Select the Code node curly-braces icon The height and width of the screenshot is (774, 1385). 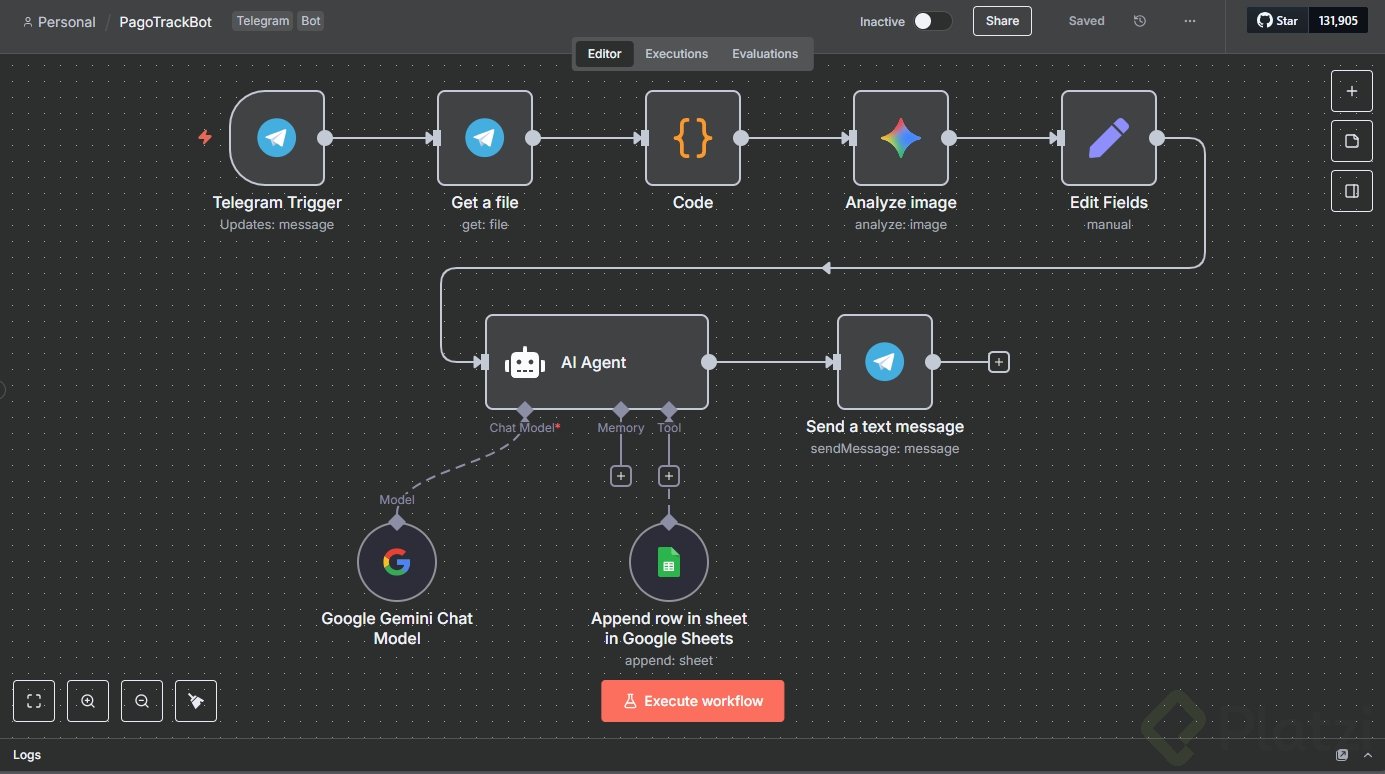coord(693,138)
